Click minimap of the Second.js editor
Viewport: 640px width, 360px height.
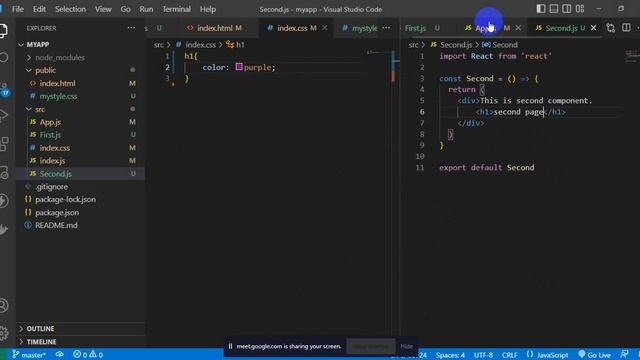[x=631, y=56]
